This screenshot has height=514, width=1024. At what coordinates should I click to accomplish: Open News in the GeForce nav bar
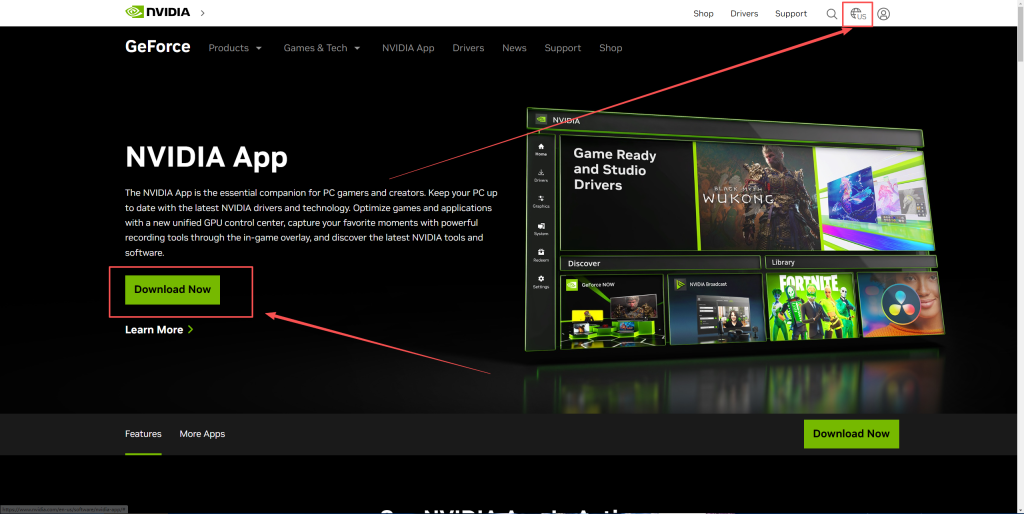tap(514, 48)
